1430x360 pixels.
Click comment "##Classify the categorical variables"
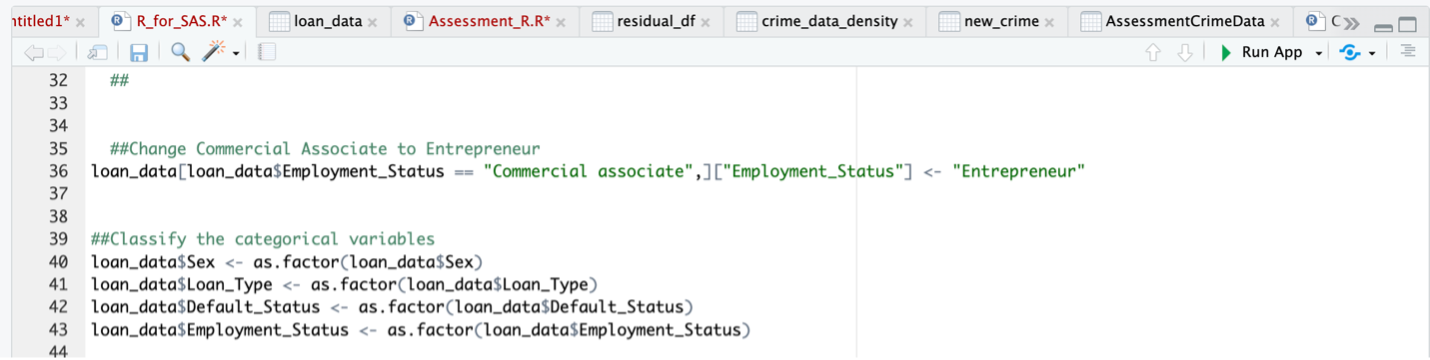(263, 239)
